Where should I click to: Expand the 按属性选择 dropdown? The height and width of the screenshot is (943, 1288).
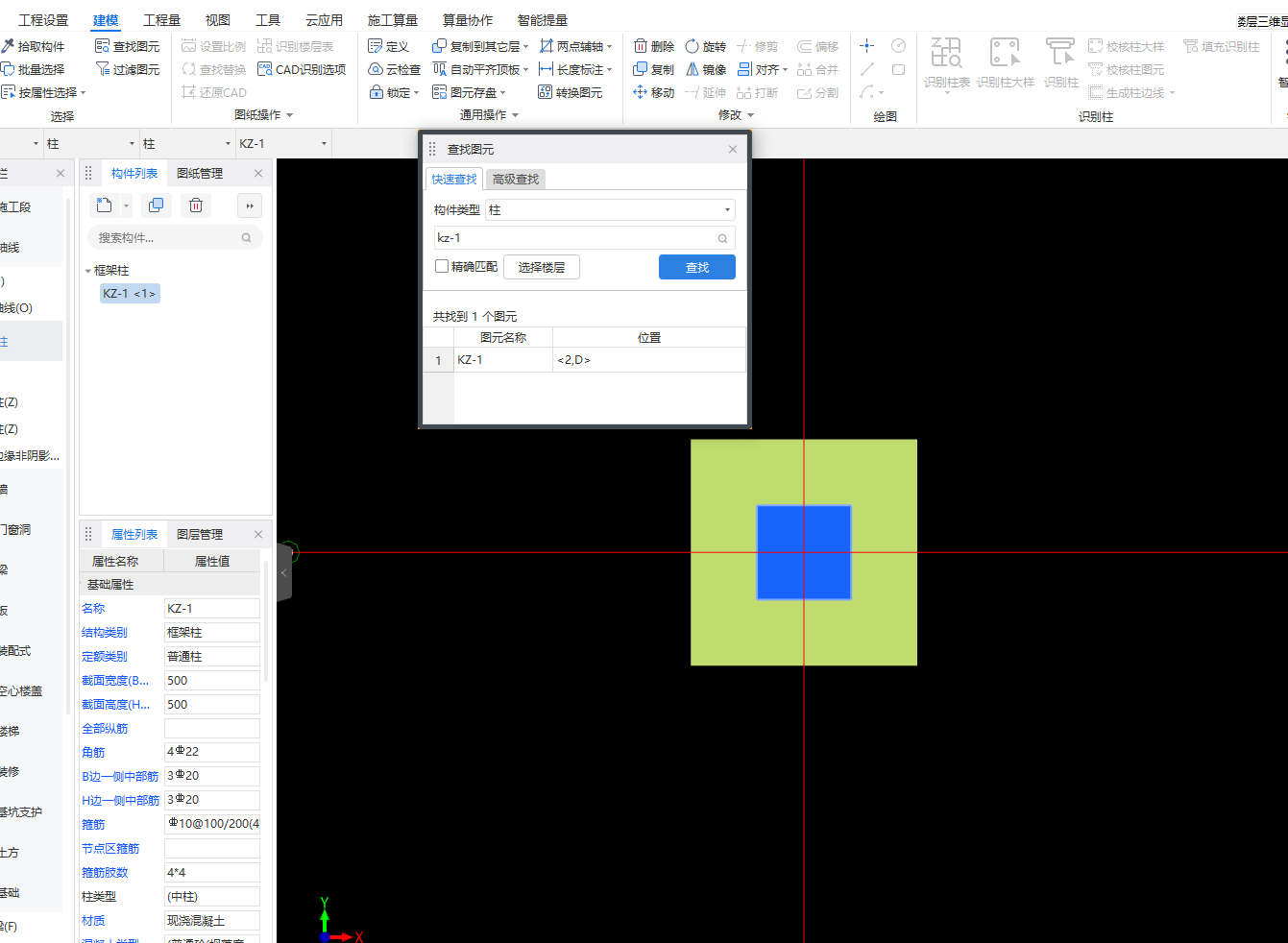coord(83,93)
